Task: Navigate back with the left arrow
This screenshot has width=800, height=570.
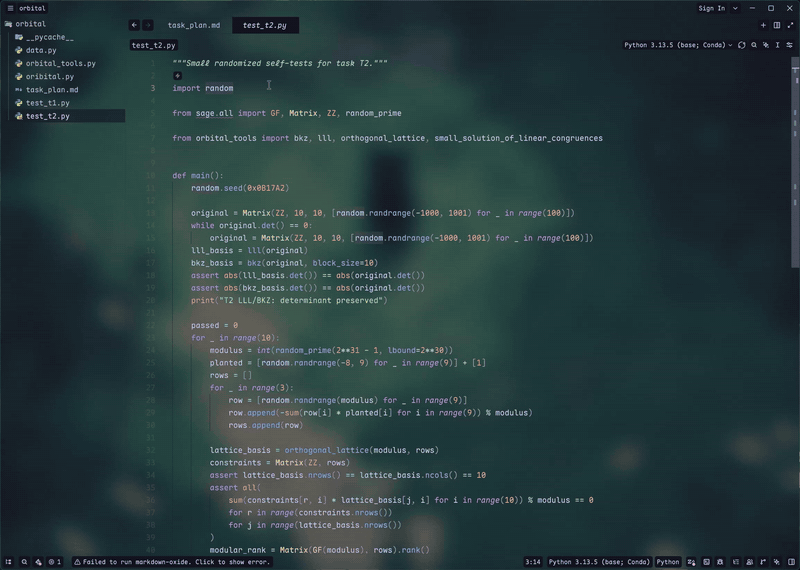Action: (134, 25)
